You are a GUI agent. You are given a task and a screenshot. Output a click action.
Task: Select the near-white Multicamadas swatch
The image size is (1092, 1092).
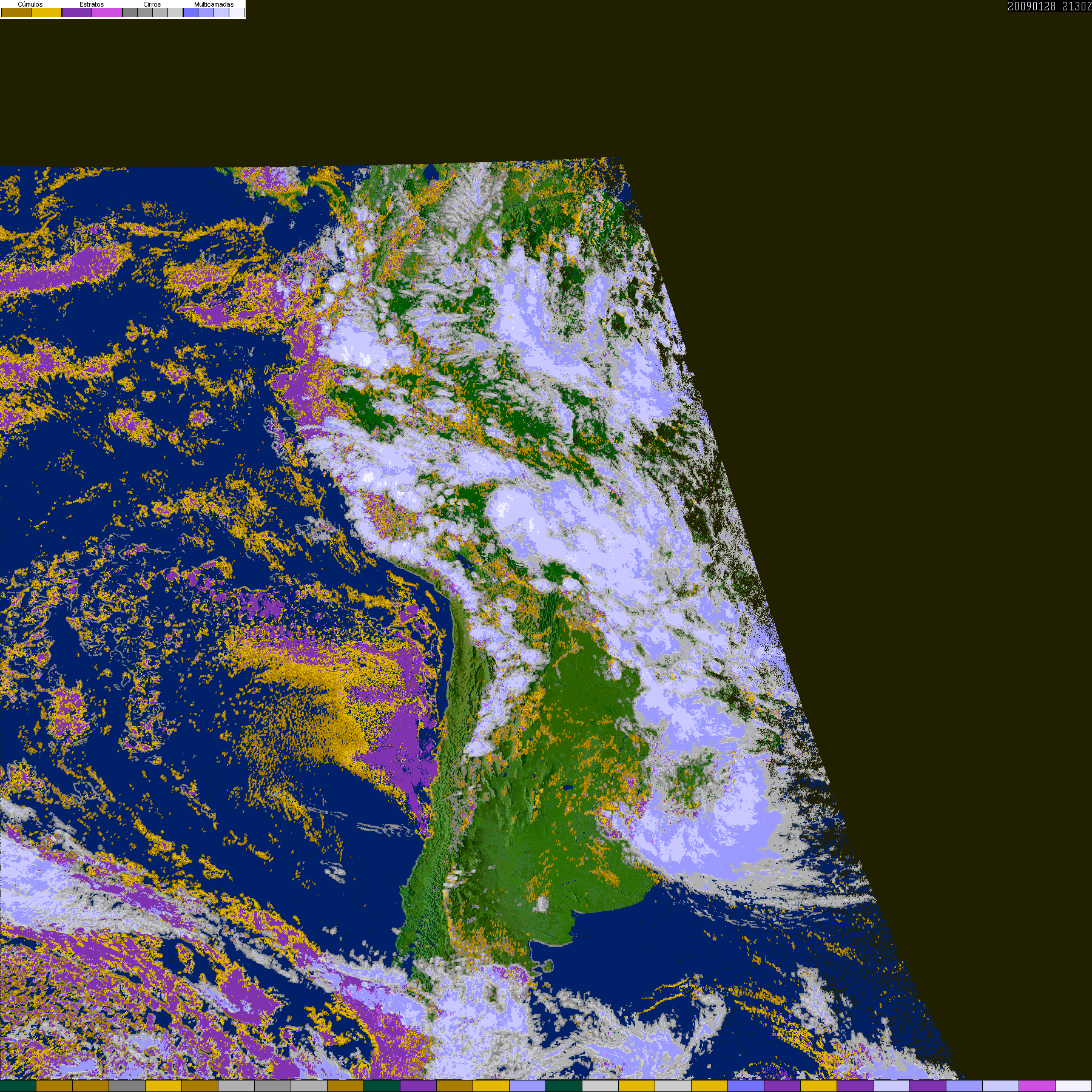tap(237, 12)
